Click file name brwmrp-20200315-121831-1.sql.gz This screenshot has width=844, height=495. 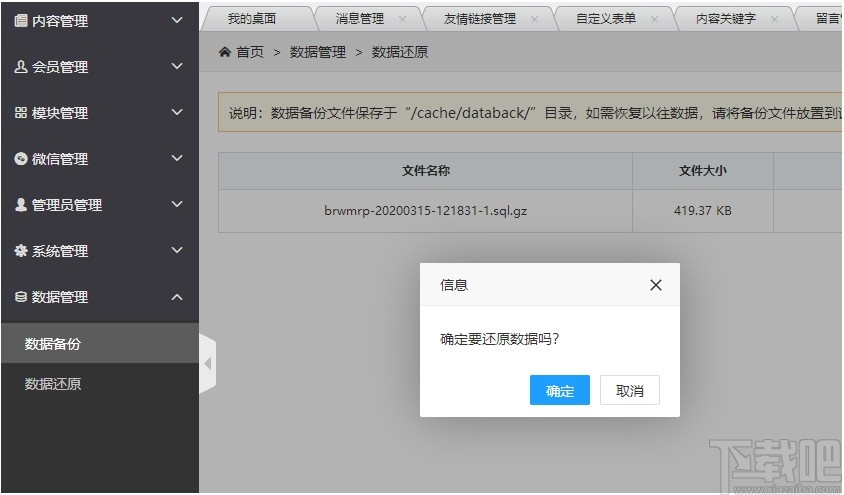[x=425, y=210]
